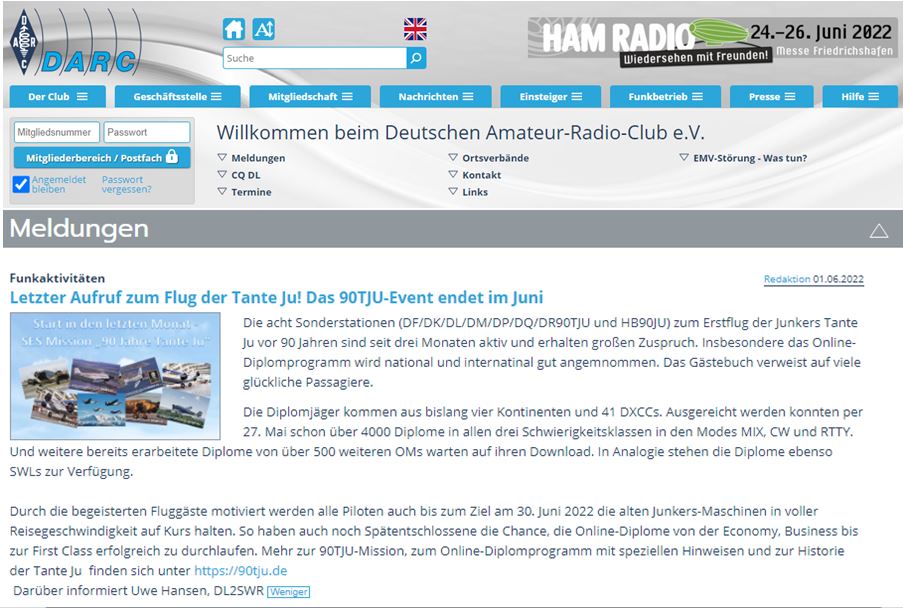Click the Suche search field
The image size is (903, 608).
coord(314,58)
